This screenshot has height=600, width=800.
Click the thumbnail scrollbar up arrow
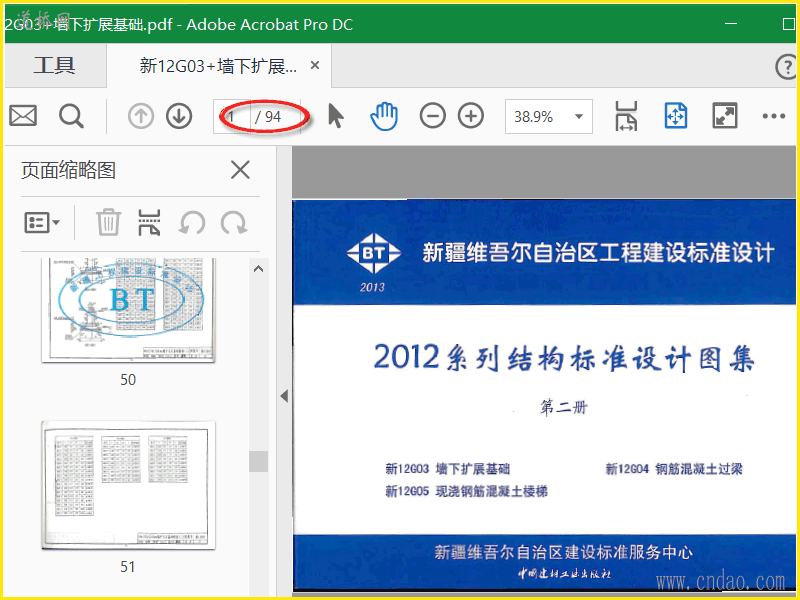259,268
